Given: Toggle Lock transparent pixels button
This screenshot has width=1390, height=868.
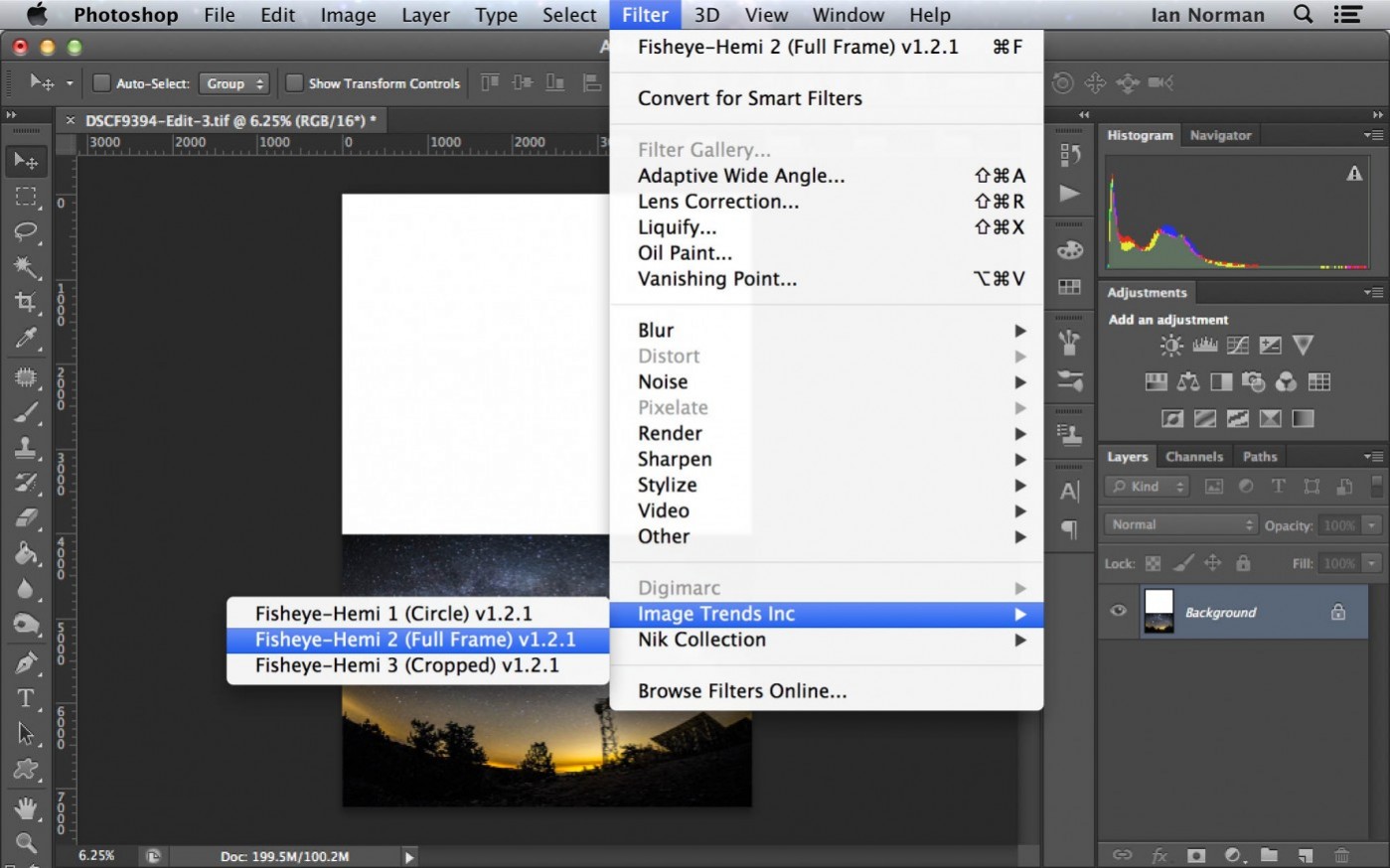Looking at the screenshot, I should 1153,563.
